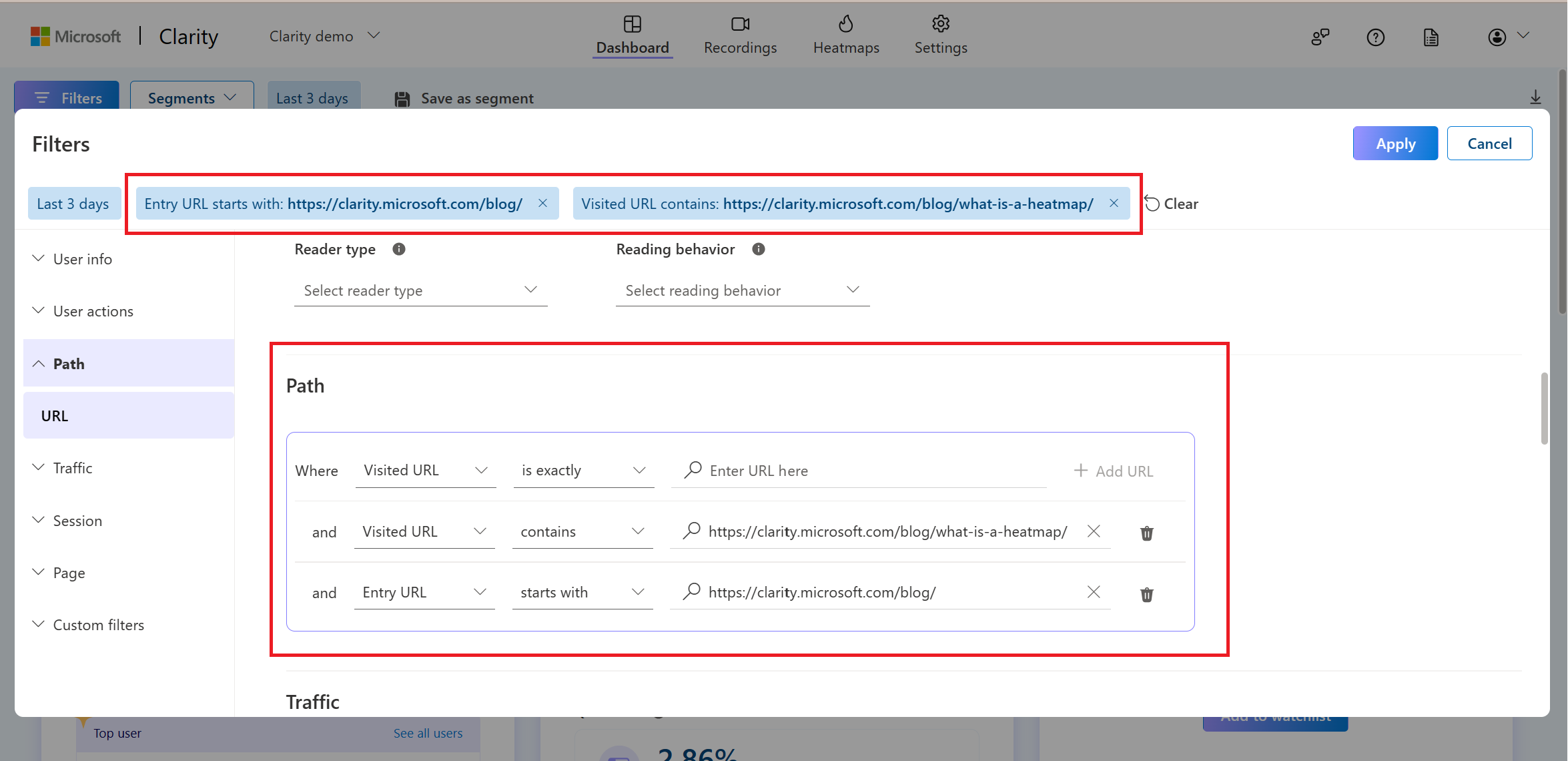Open the Settings tab
1568x761 pixels.
tap(940, 35)
